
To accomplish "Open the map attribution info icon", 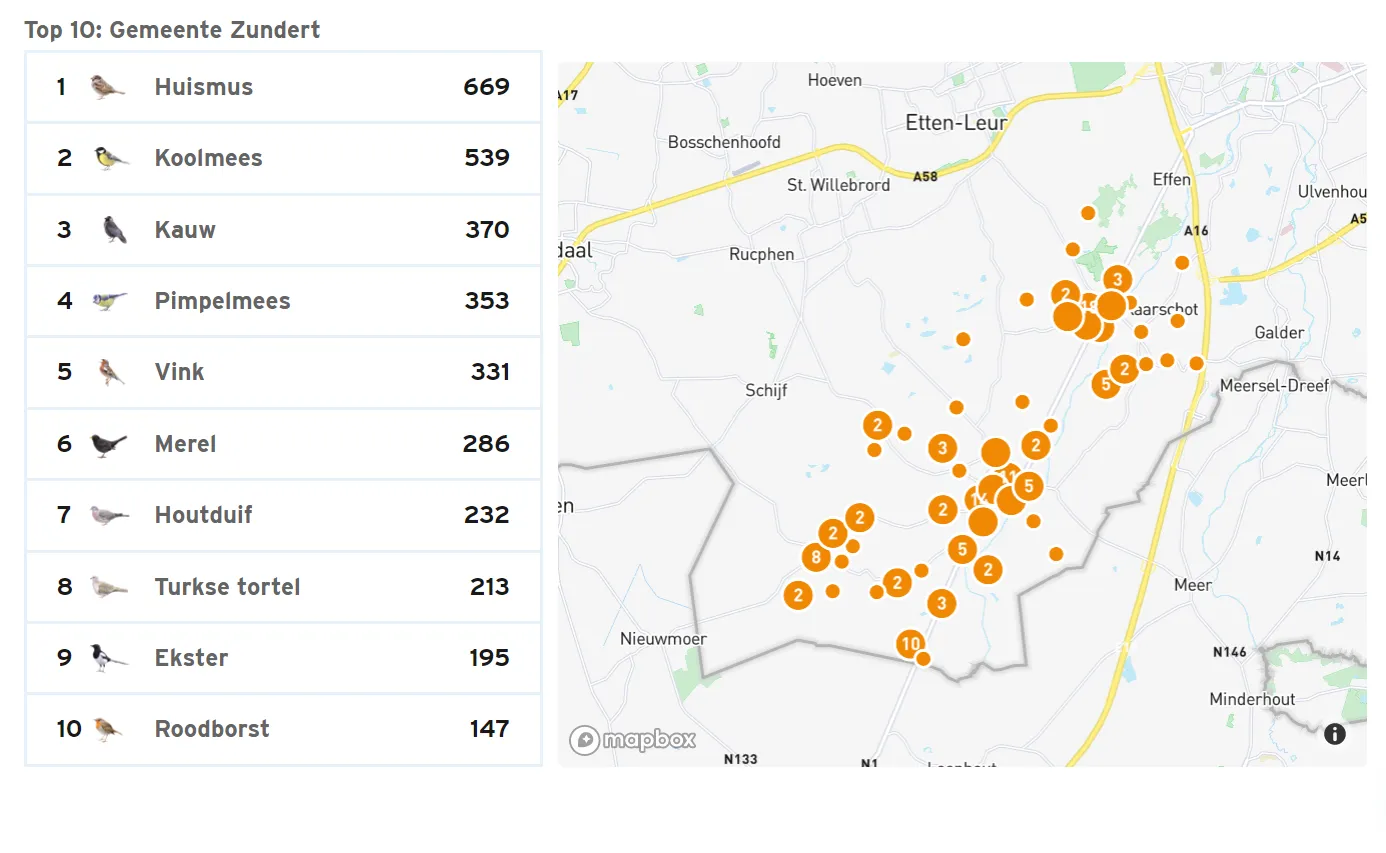I will (1335, 734).
